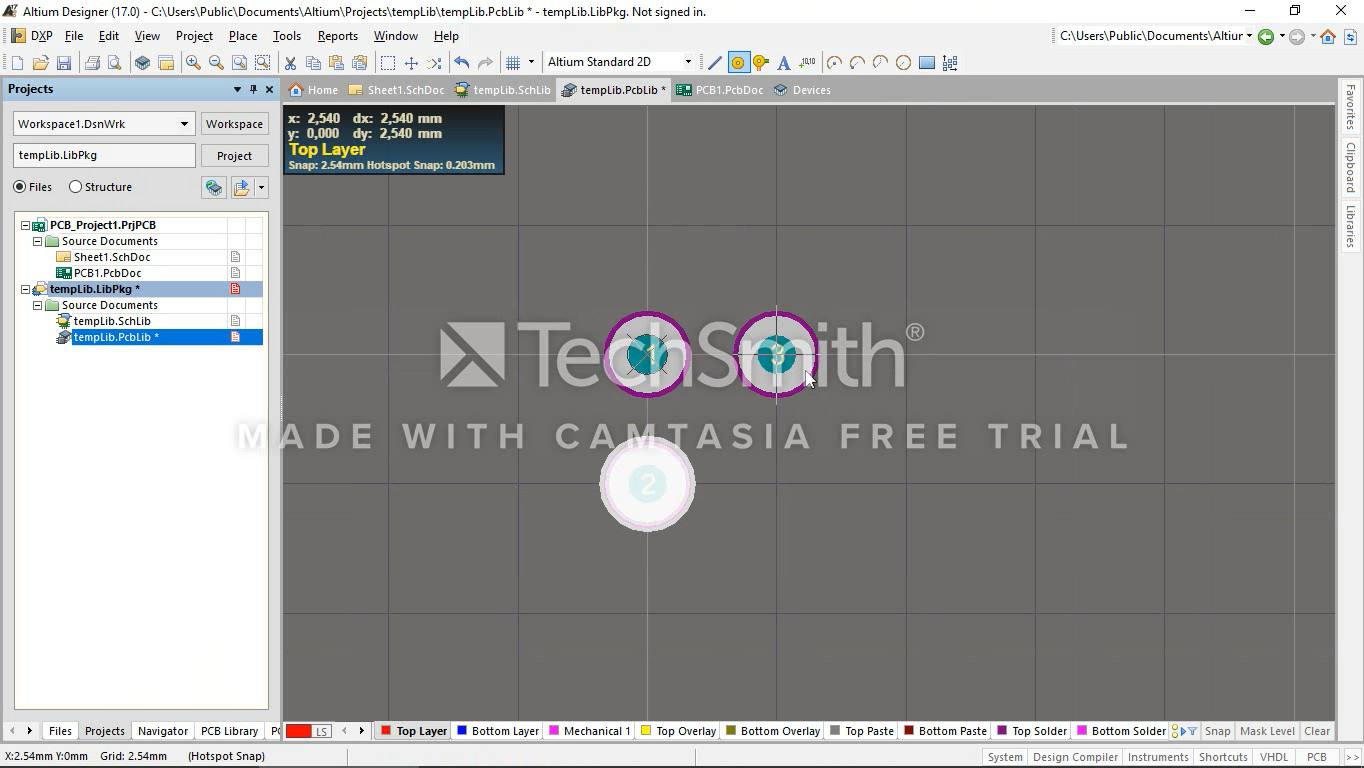Select the Files radio button
This screenshot has height=768, width=1364.
pos(20,187)
